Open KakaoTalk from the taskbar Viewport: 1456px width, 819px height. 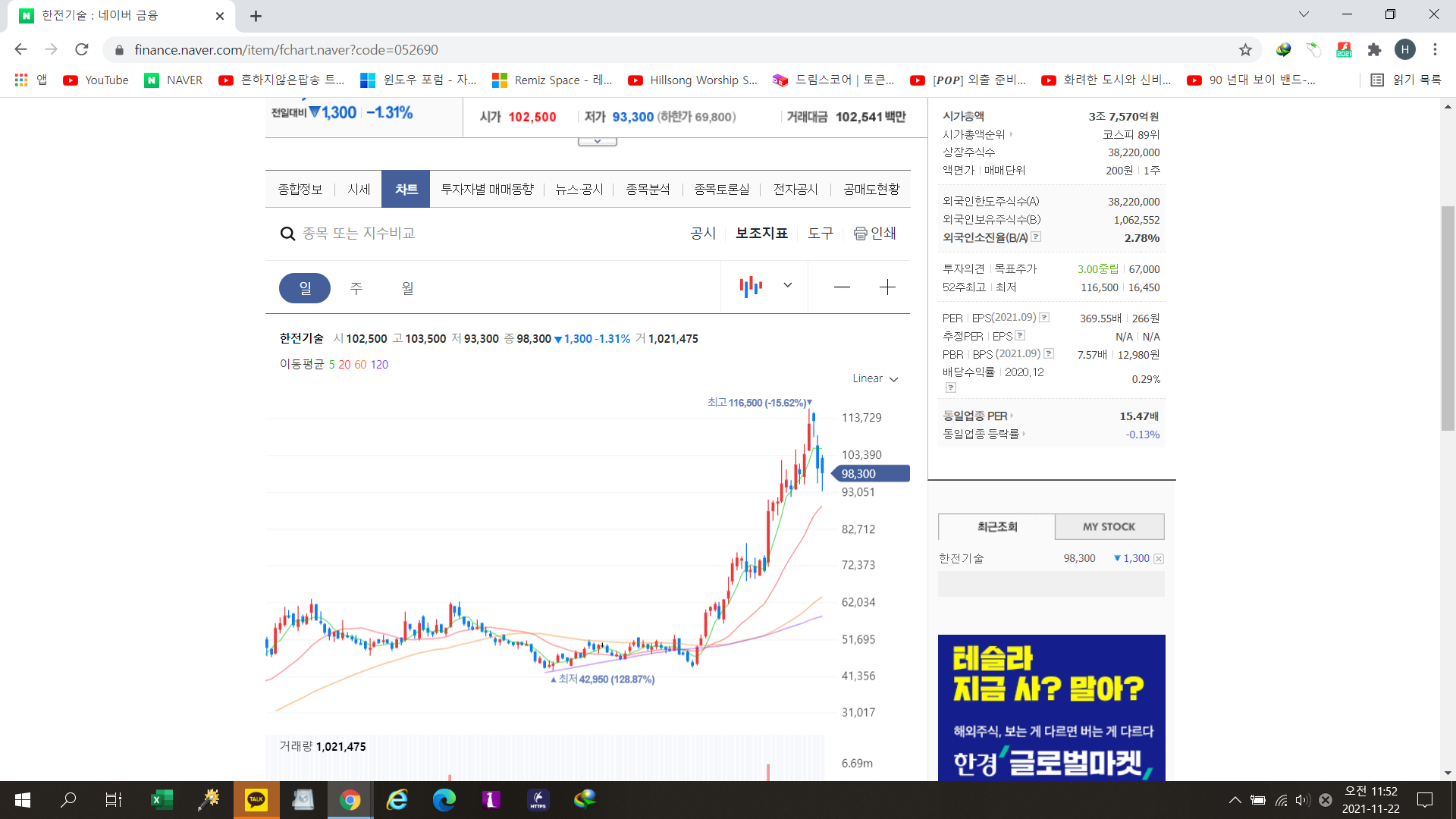256,799
